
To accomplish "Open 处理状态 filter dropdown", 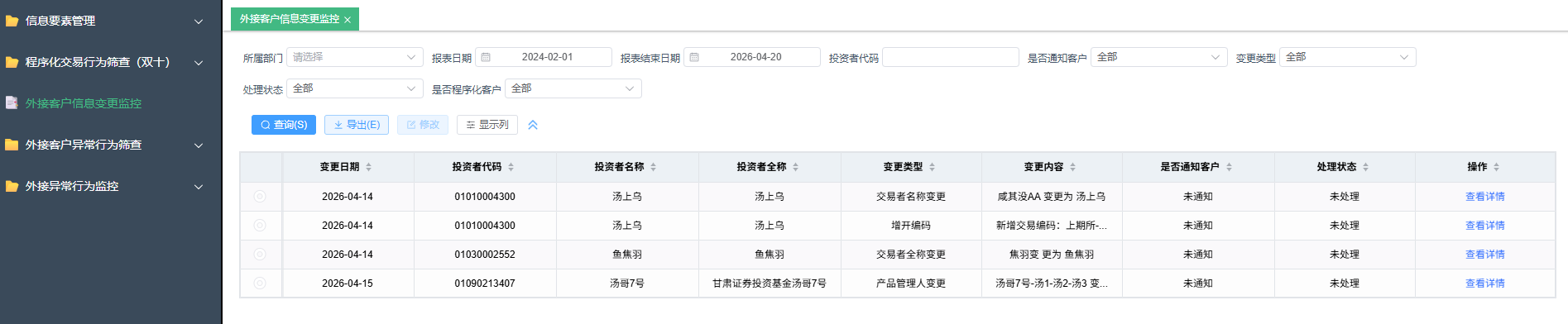I will click(x=355, y=88).
